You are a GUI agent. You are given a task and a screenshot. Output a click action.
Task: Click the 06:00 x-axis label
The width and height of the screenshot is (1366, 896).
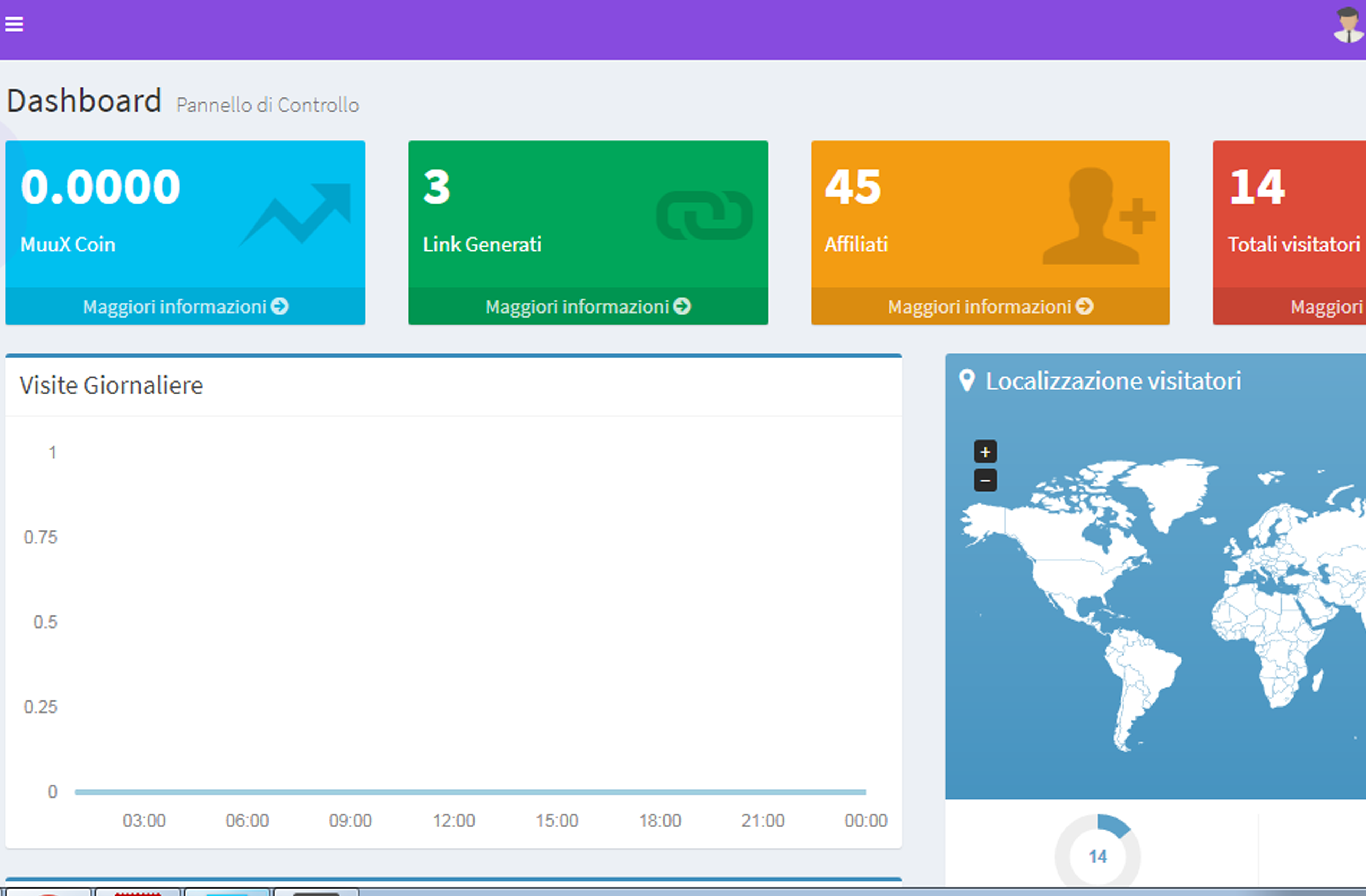[x=247, y=821]
